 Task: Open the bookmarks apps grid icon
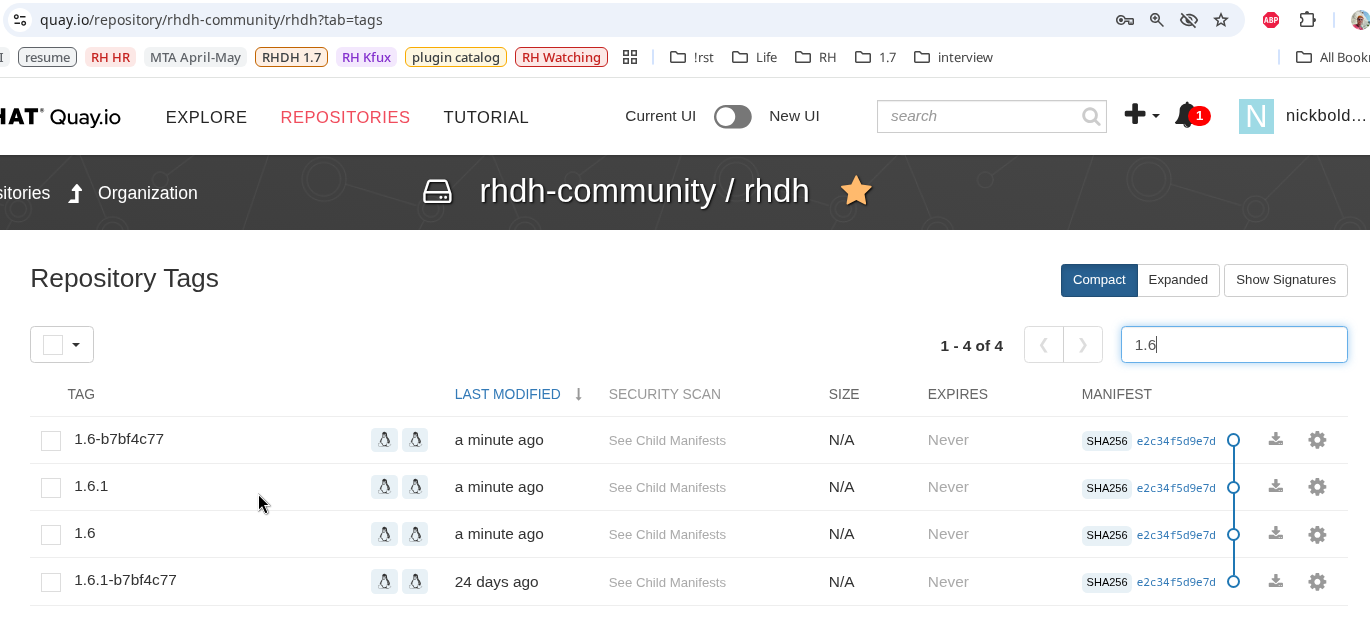[x=630, y=57]
